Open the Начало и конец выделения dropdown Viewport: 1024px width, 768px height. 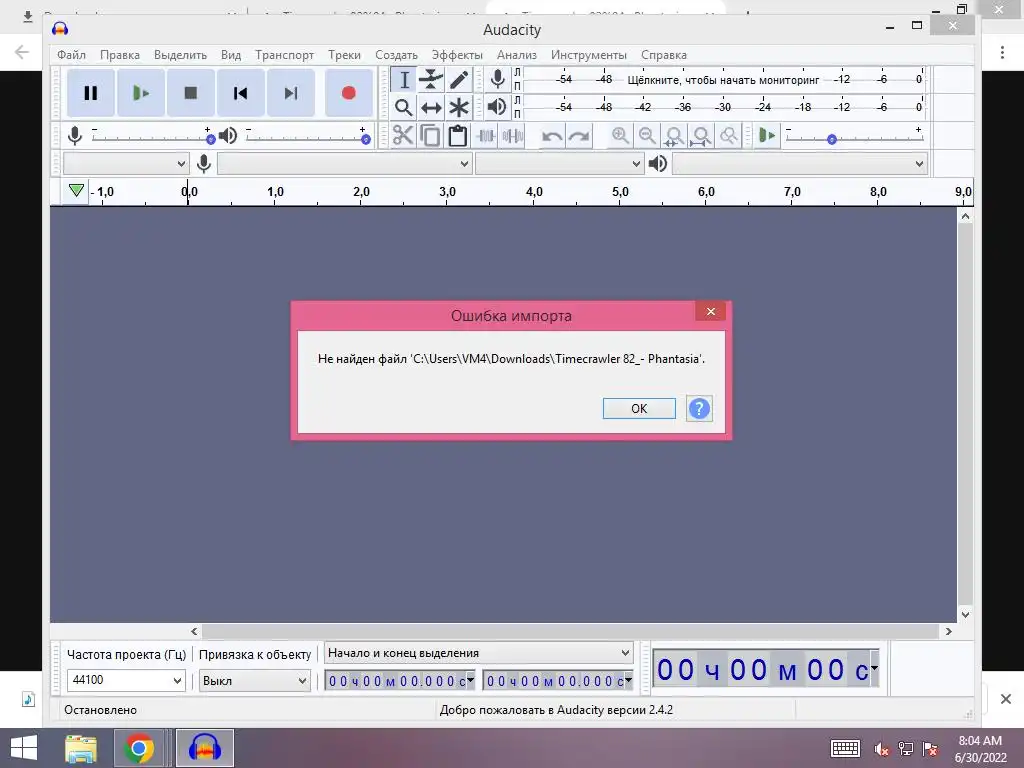(x=479, y=653)
